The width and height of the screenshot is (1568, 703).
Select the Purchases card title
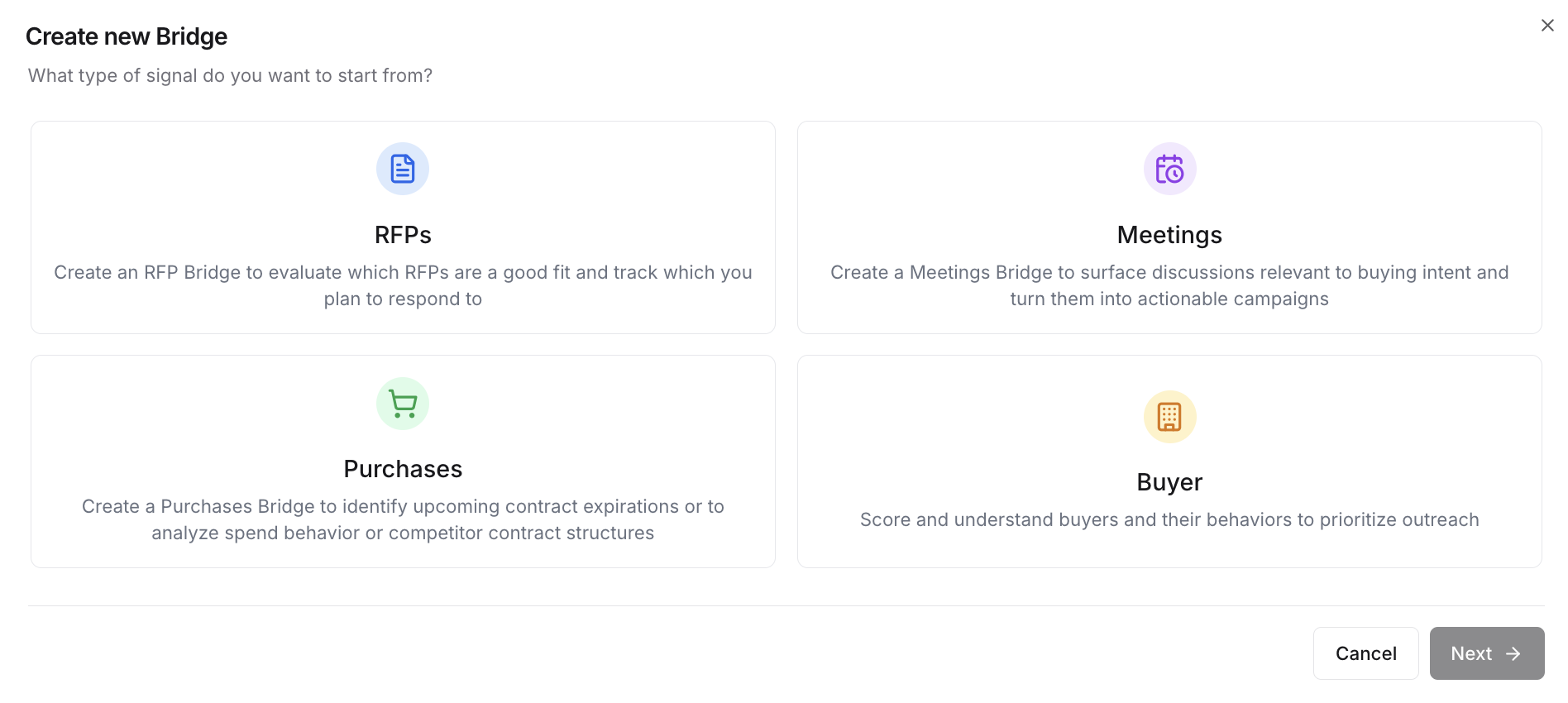[403, 469]
